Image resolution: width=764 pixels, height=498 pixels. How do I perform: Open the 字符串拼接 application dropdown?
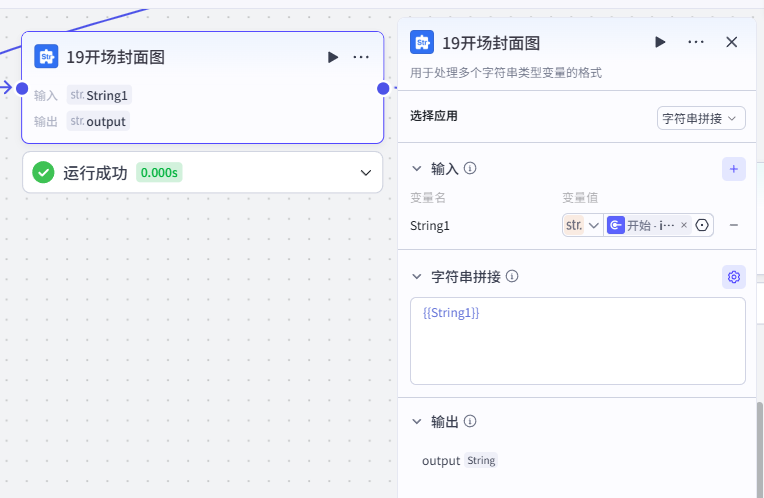[701, 118]
